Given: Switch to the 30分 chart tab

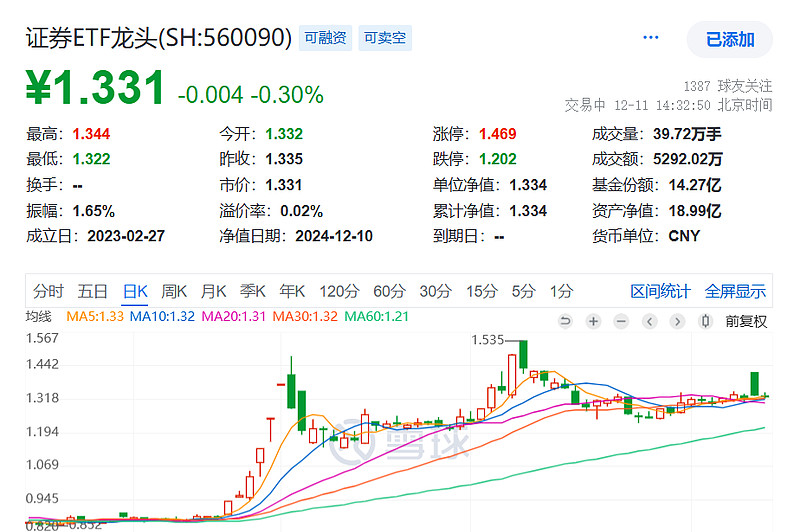Looking at the screenshot, I should point(435,291).
